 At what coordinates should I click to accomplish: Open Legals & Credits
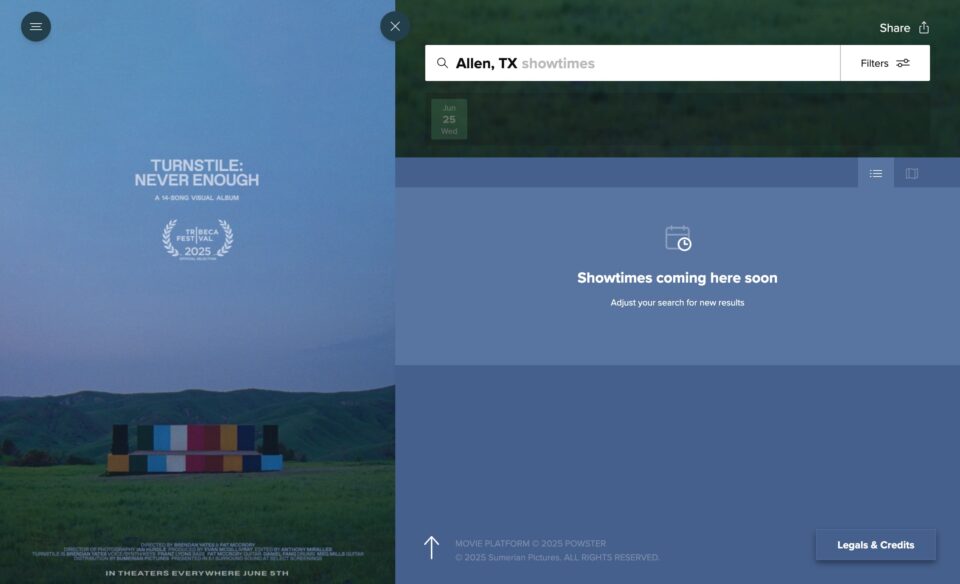(876, 545)
